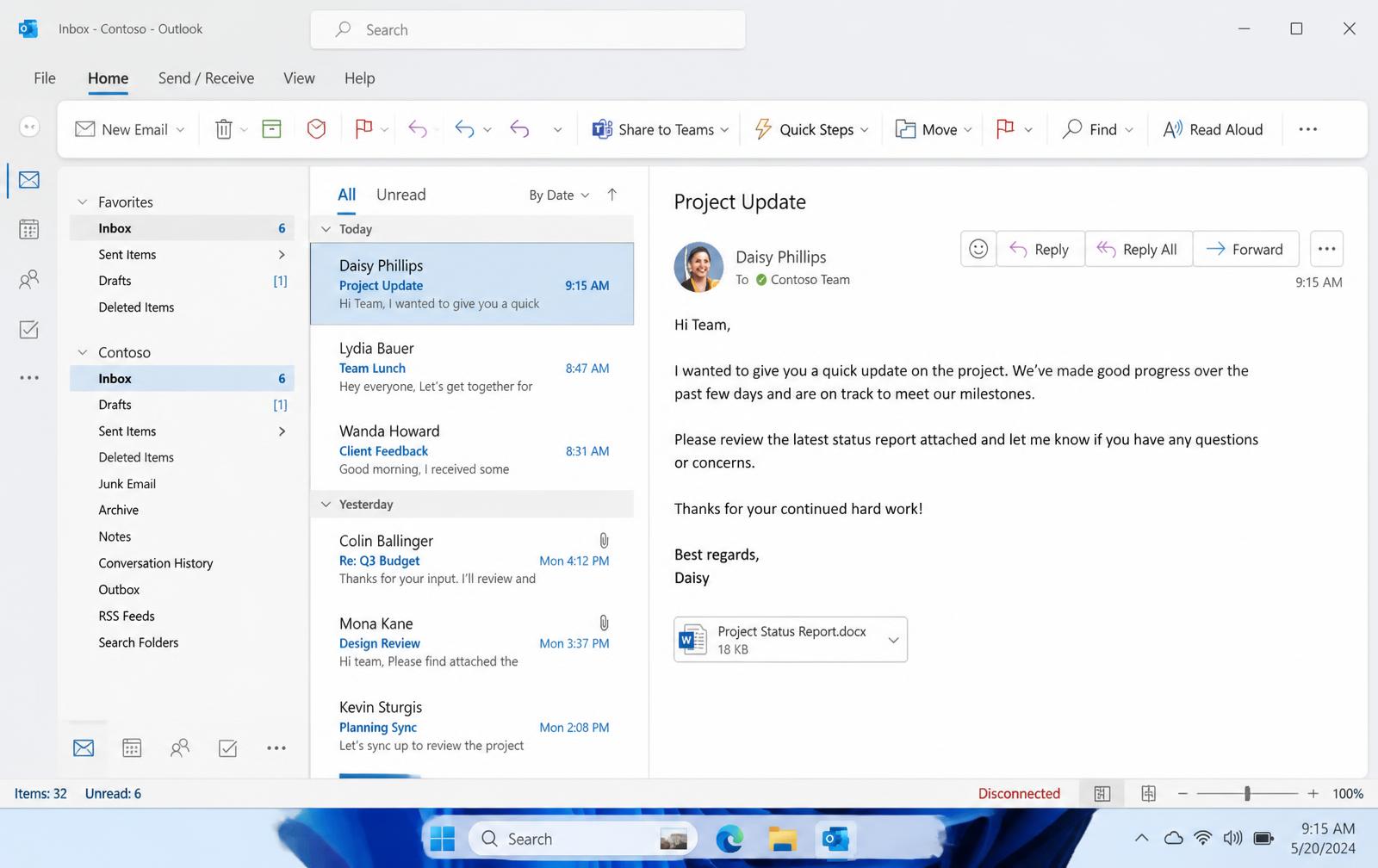Click the Delete trash can icon
Image resolution: width=1378 pixels, height=868 pixels.
[223, 129]
